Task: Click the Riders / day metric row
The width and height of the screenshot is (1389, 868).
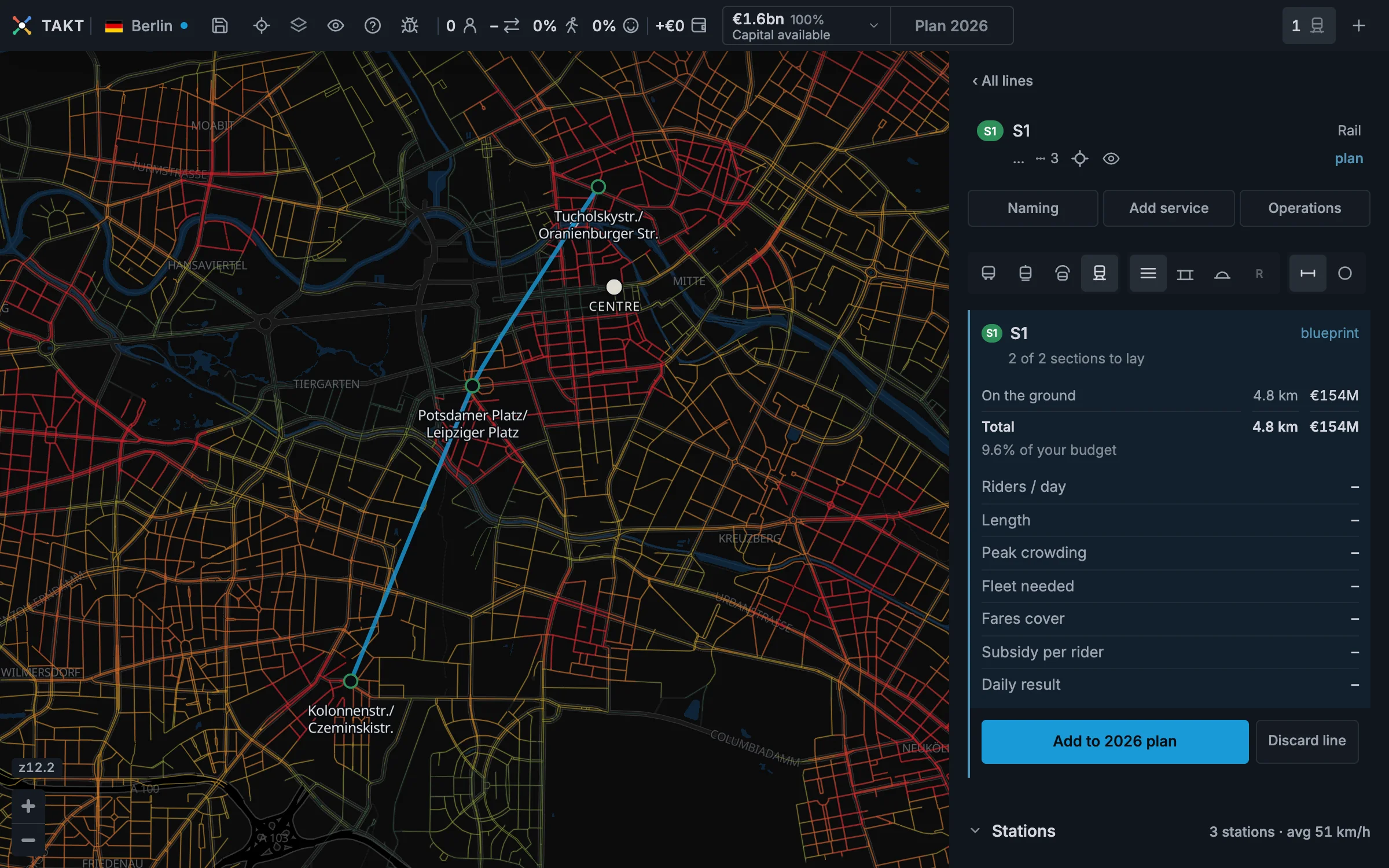Action: click(x=1170, y=487)
